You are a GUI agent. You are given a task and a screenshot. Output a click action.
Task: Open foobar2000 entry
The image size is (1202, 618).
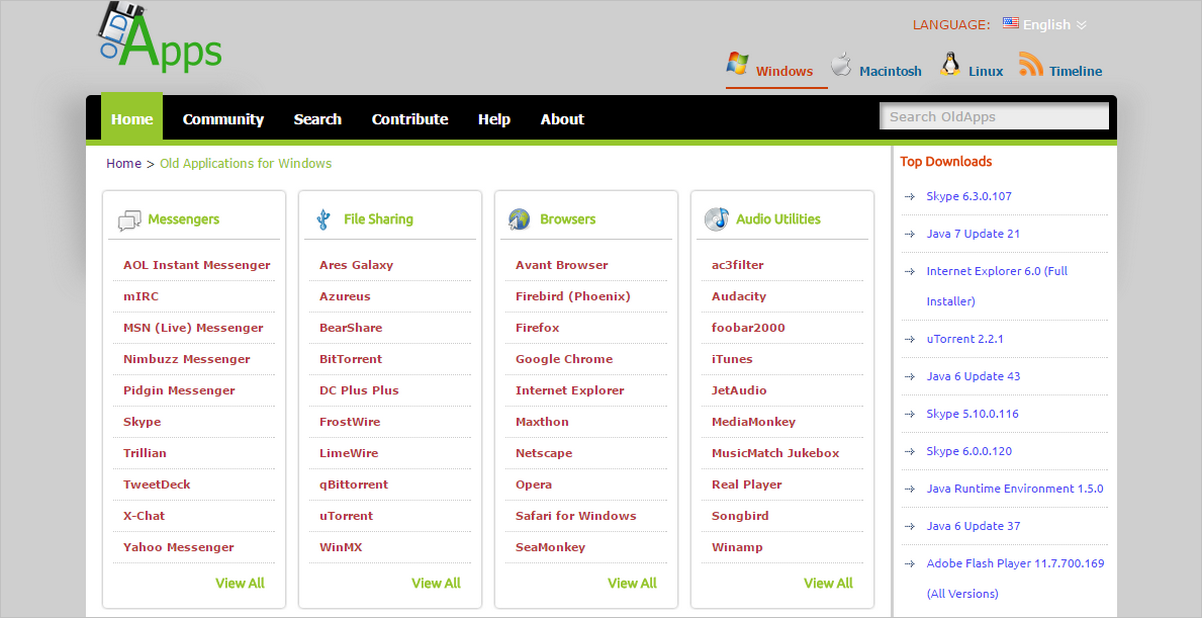click(748, 328)
